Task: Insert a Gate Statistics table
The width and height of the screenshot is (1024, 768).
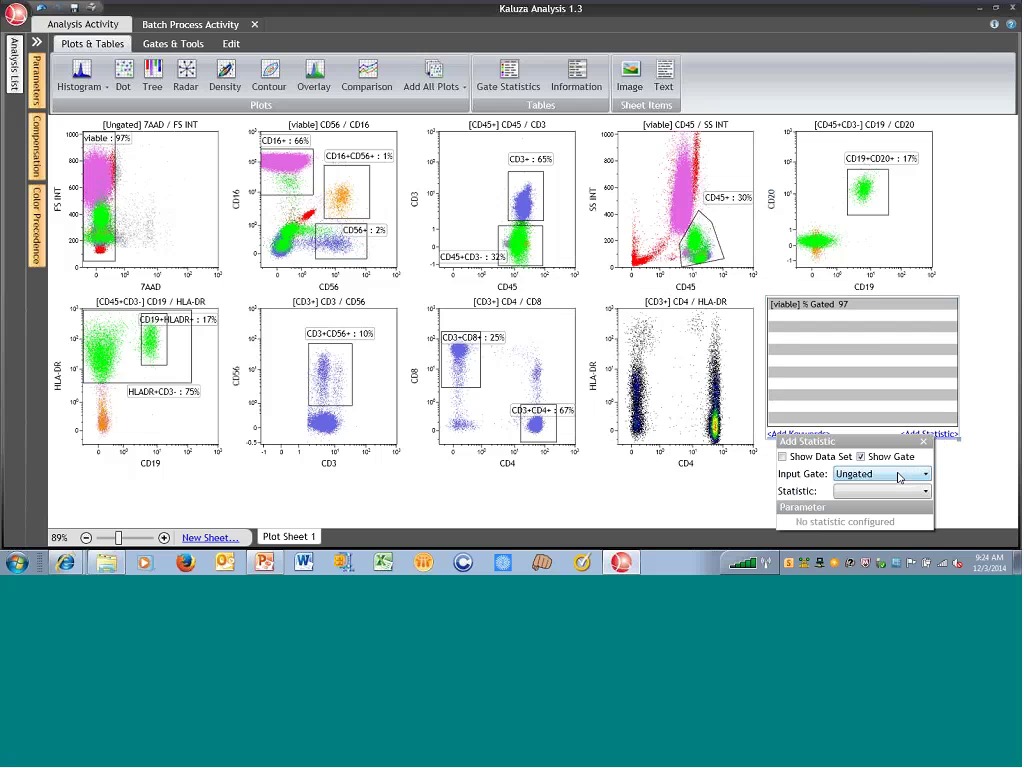Action: pyautogui.click(x=508, y=75)
